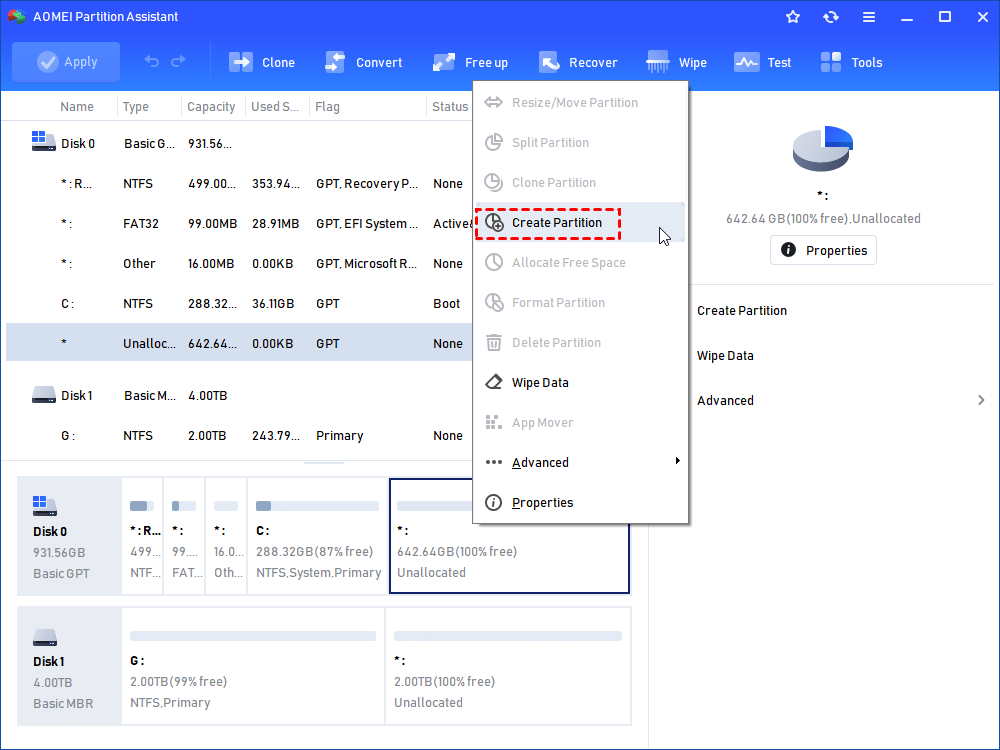The width and height of the screenshot is (1000, 750).
Task: Click the undo arrow icon
Action: pyautogui.click(x=152, y=61)
